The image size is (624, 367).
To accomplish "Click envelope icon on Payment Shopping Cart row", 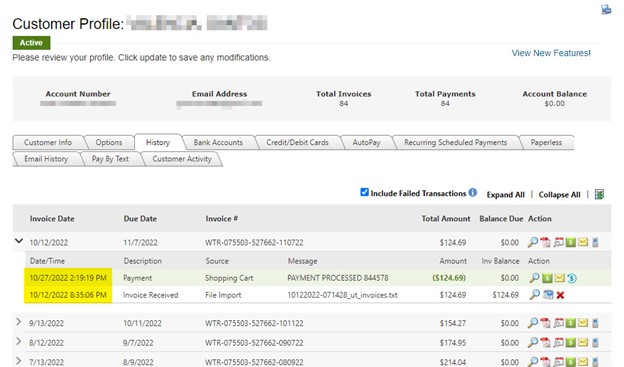I will coord(560,278).
